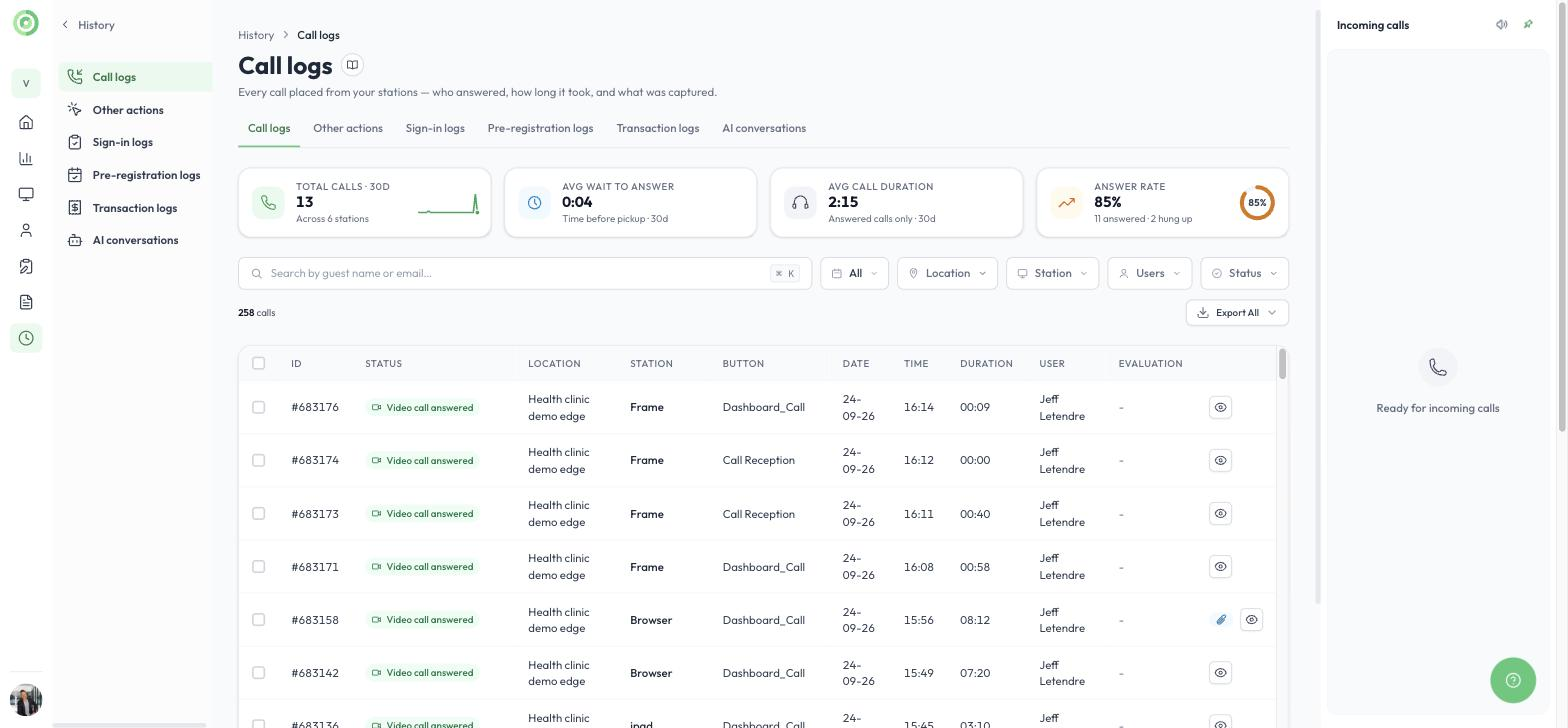Click the call logs table scrollbar
This screenshot has height=728, width=1568.
click(1282, 364)
